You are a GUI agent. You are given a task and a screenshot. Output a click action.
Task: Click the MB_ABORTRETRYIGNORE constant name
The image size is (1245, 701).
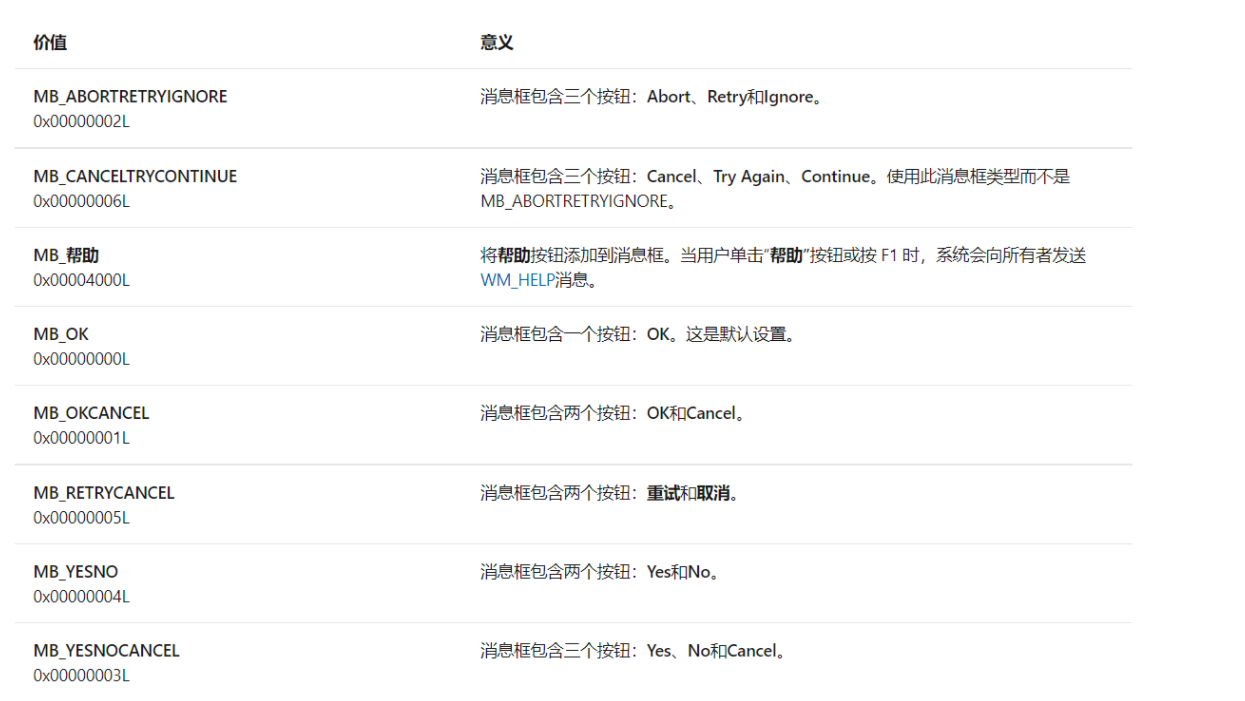[x=130, y=97]
